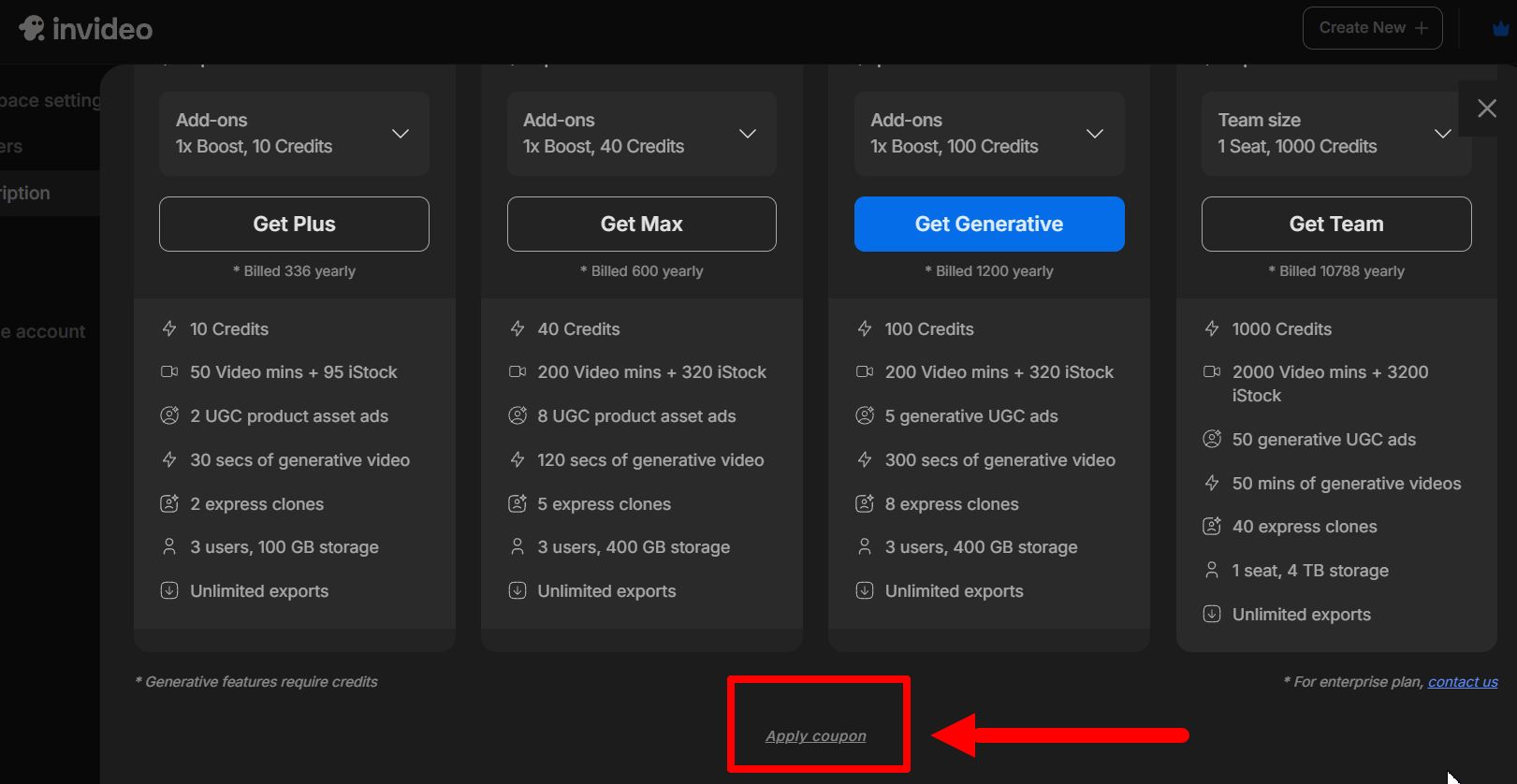1517x784 pixels.
Task: Click the UGC icon beside 8 UGC product asset ads
Action: pyautogui.click(x=518, y=416)
